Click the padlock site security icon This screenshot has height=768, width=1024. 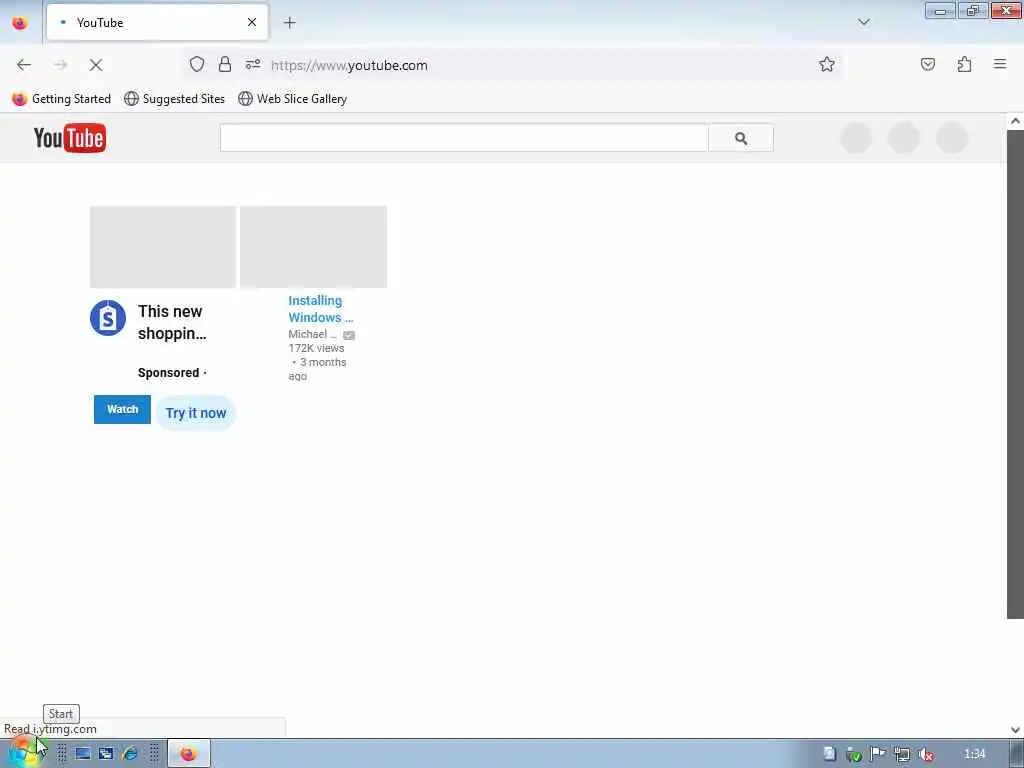225,64
